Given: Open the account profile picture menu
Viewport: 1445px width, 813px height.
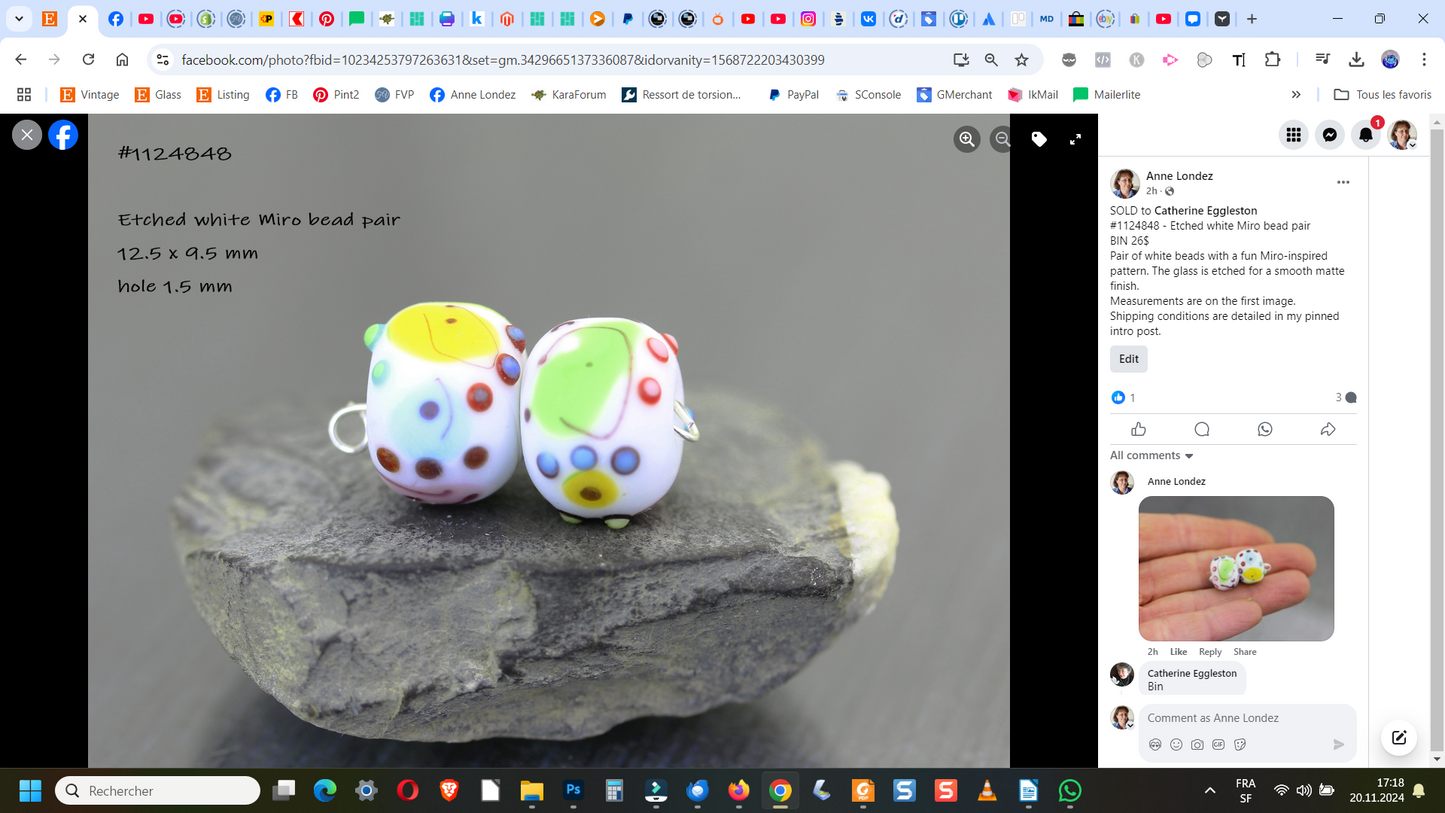Looking at the screenshot, I should (1402, 134).
